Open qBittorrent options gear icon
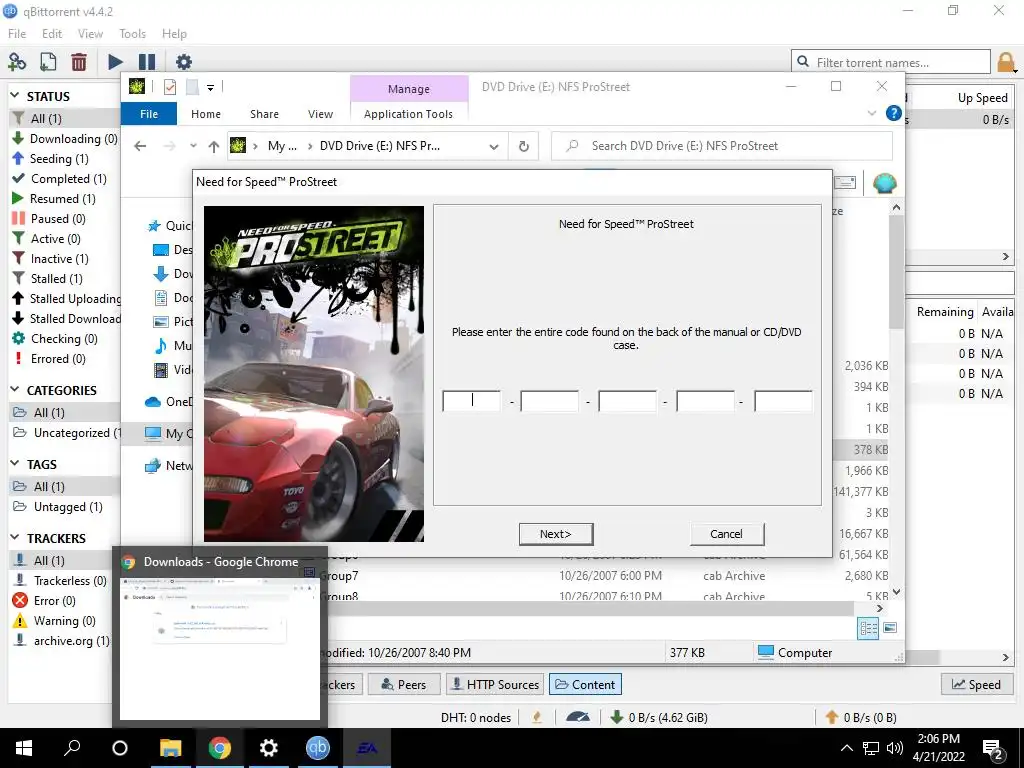The height and width of the screenshot is (768, 1024). coord(184,62)
